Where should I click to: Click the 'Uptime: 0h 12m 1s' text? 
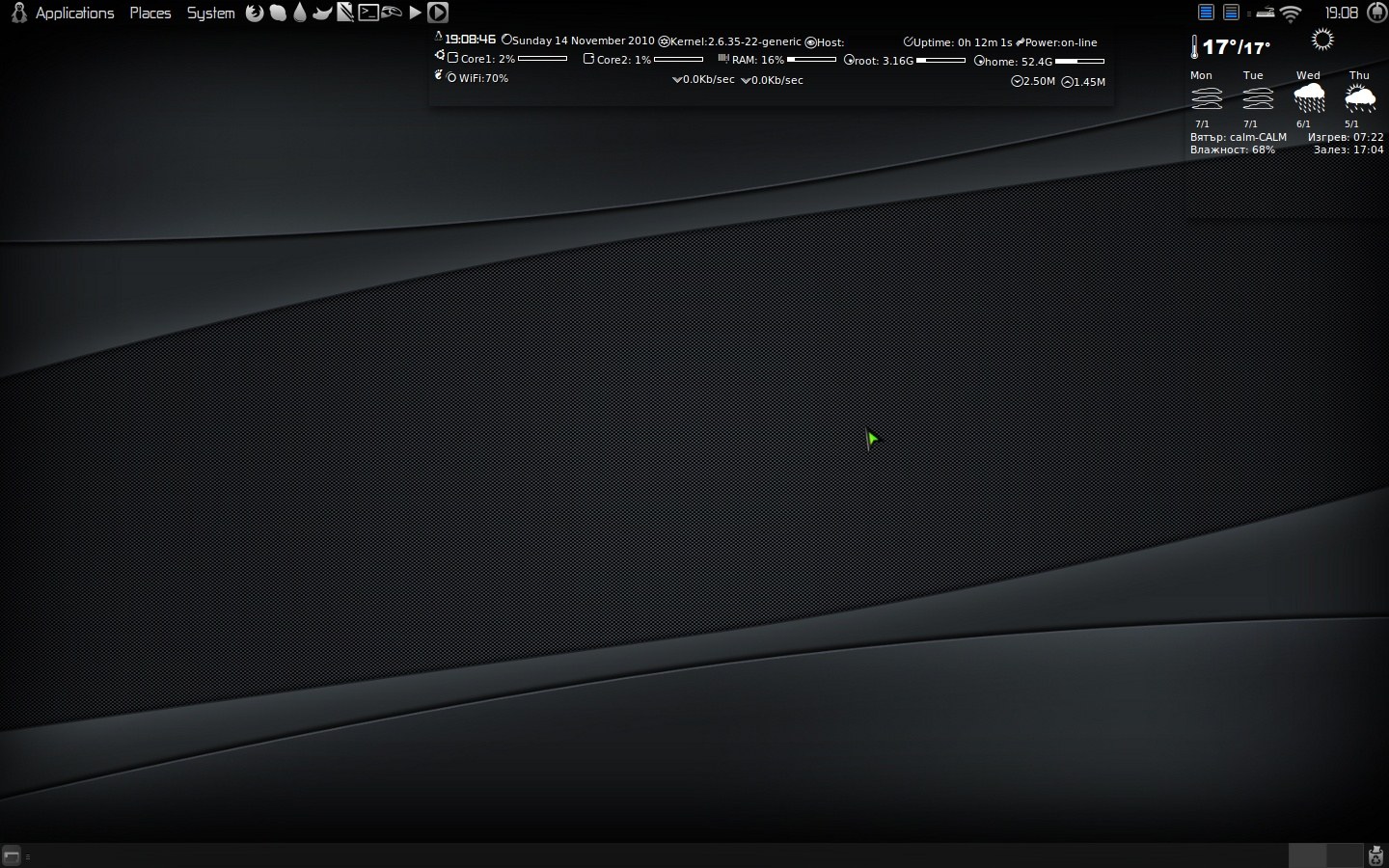coord(963,42)
